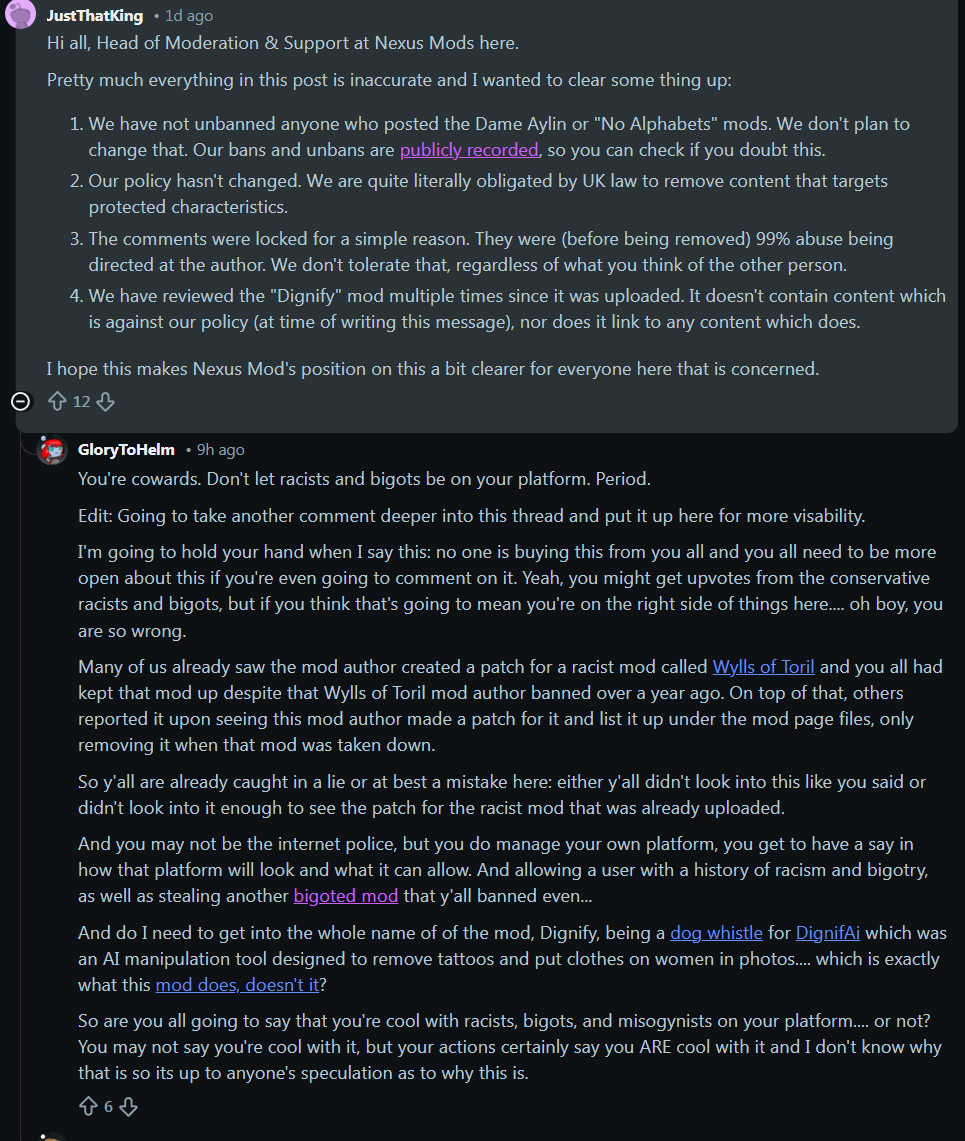
Task: Click the '1d ago' timestamp
Action: click(x=189, y=15)
